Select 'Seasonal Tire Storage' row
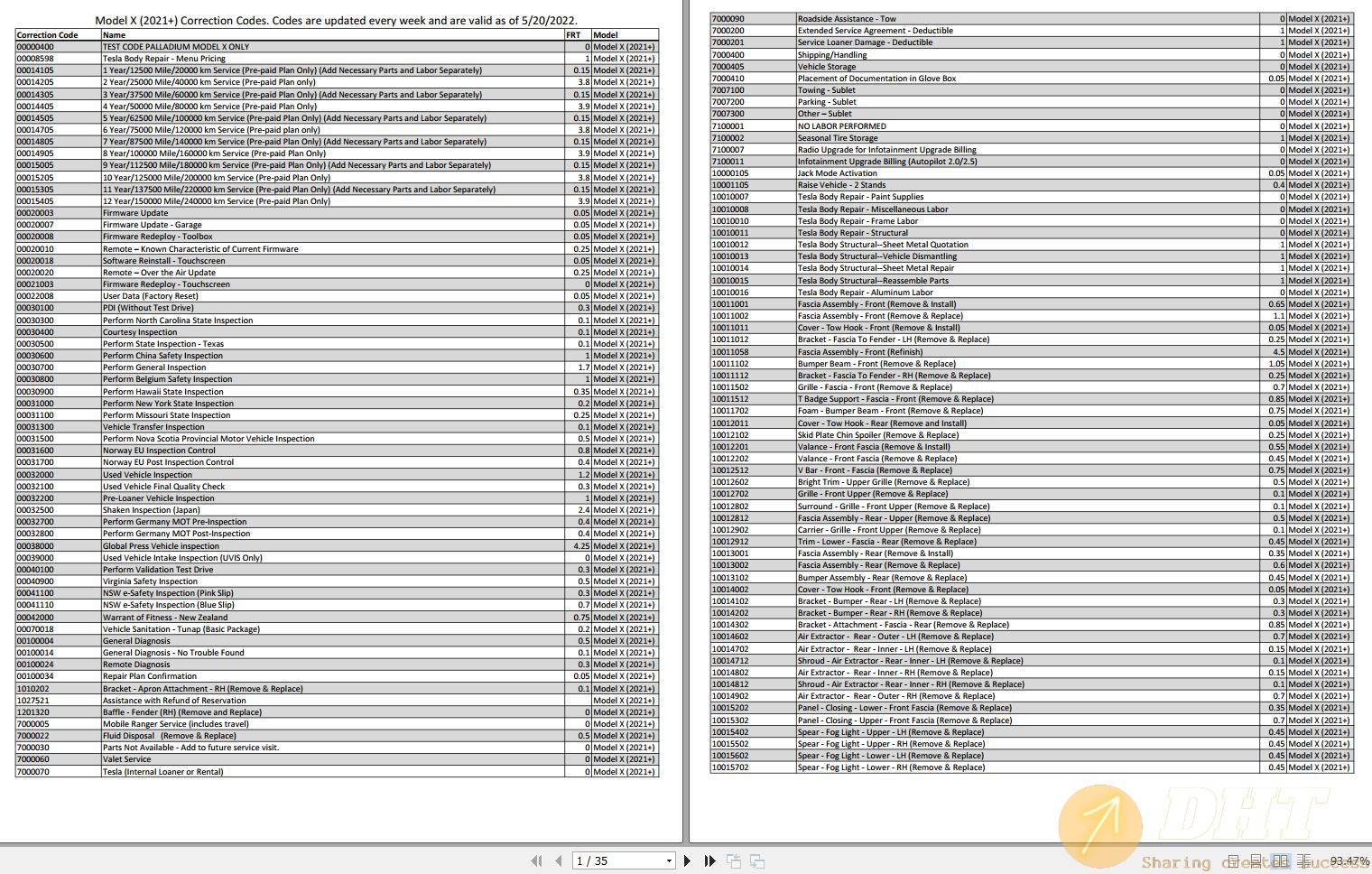 pyautogui.click(x=1032, y=137)
